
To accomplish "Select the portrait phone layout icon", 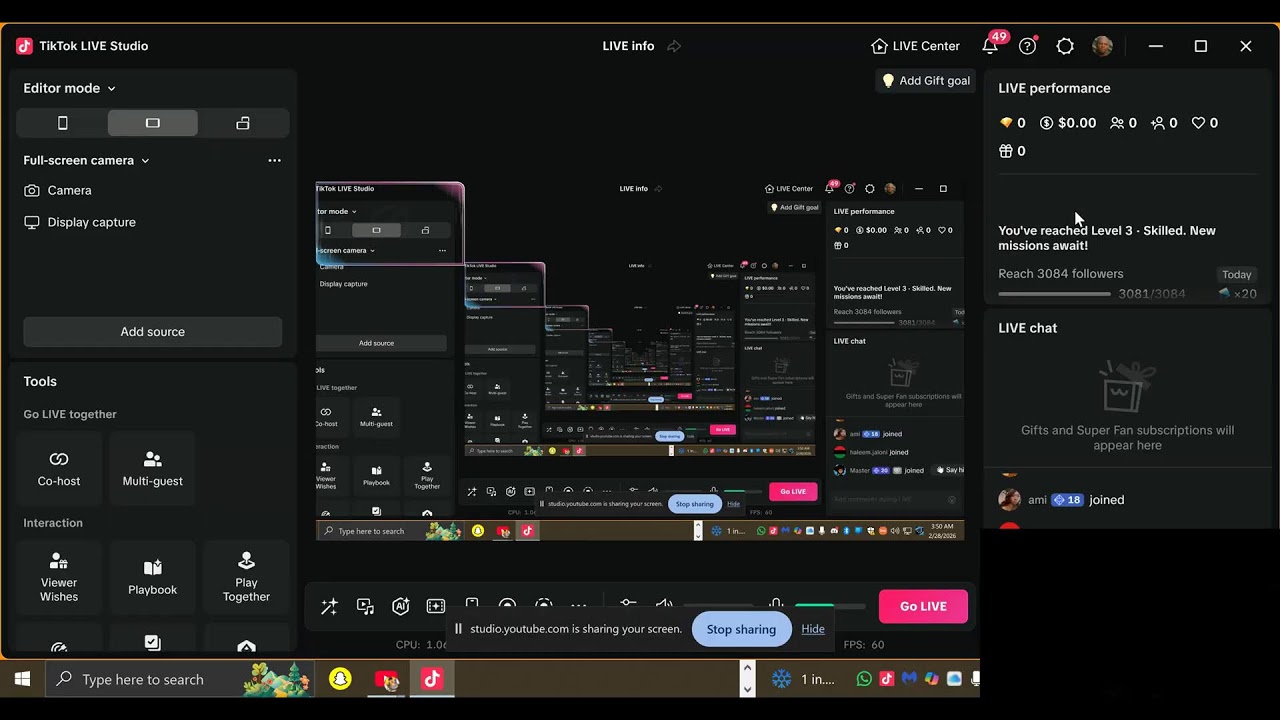I will (63, 123).
